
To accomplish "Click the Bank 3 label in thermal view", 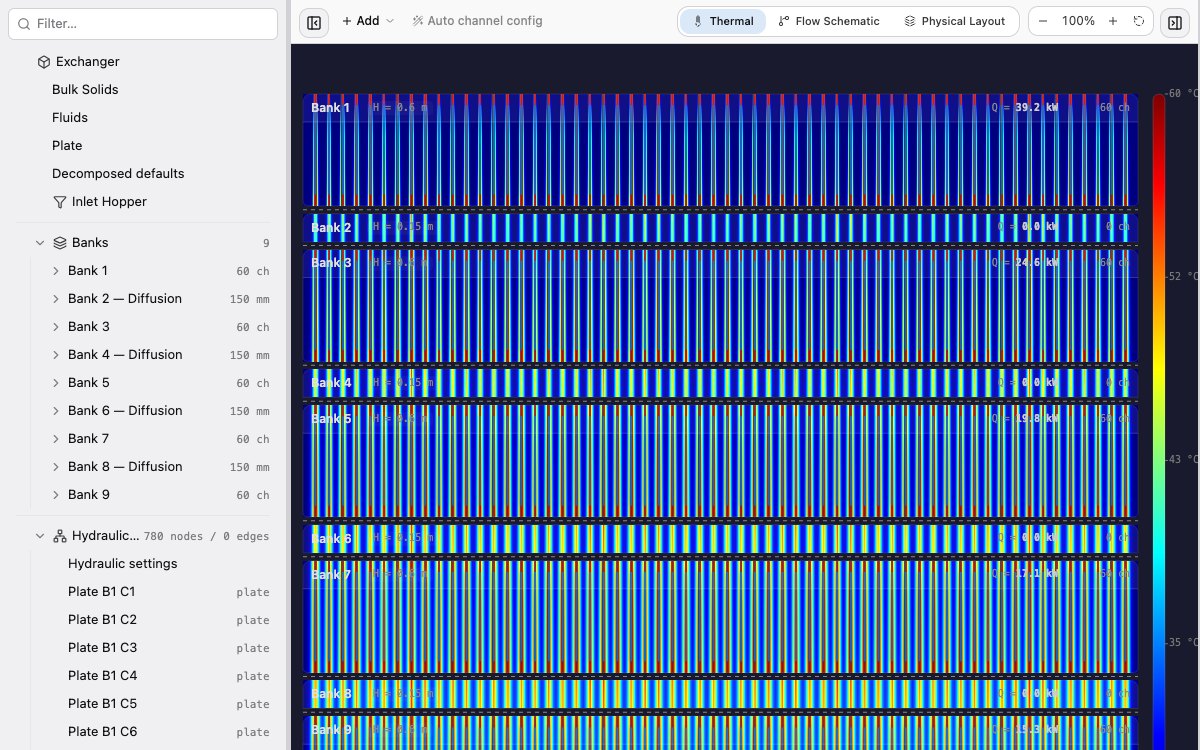I will pyautogui.click(x=331, y=263).
